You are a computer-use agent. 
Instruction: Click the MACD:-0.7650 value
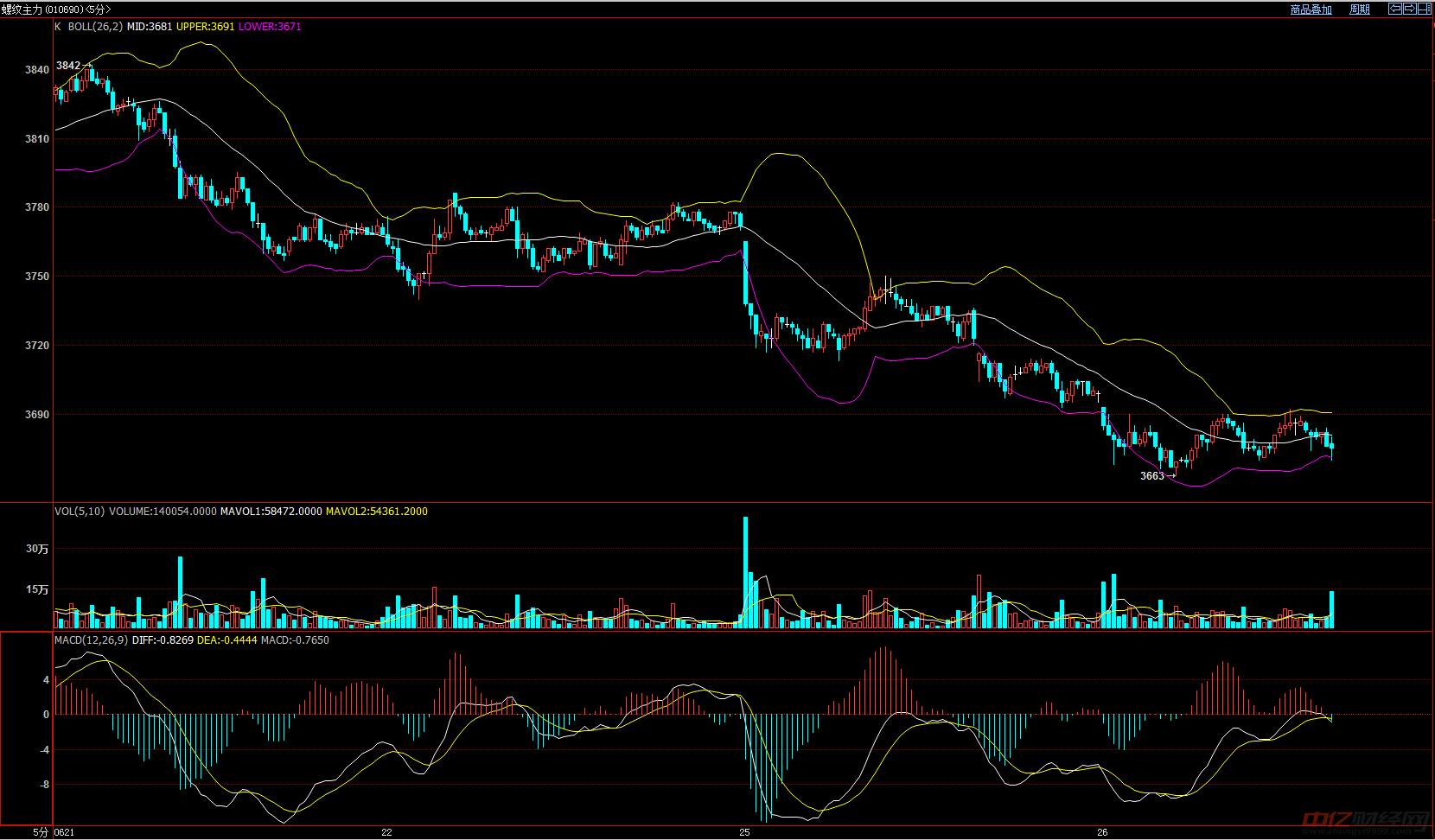pos(295,640)
